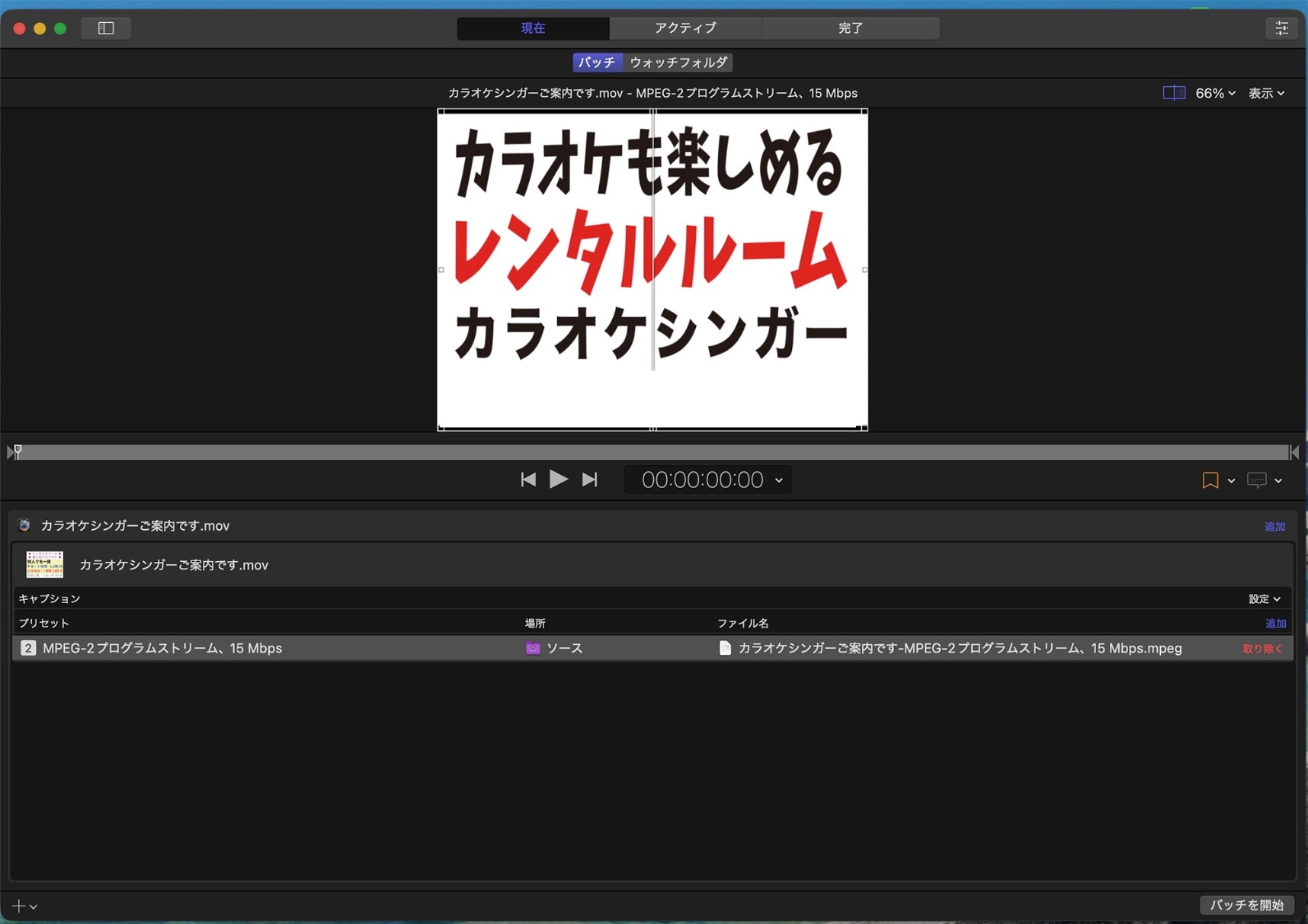Open the timecode display dropdown

pos(778,480)
